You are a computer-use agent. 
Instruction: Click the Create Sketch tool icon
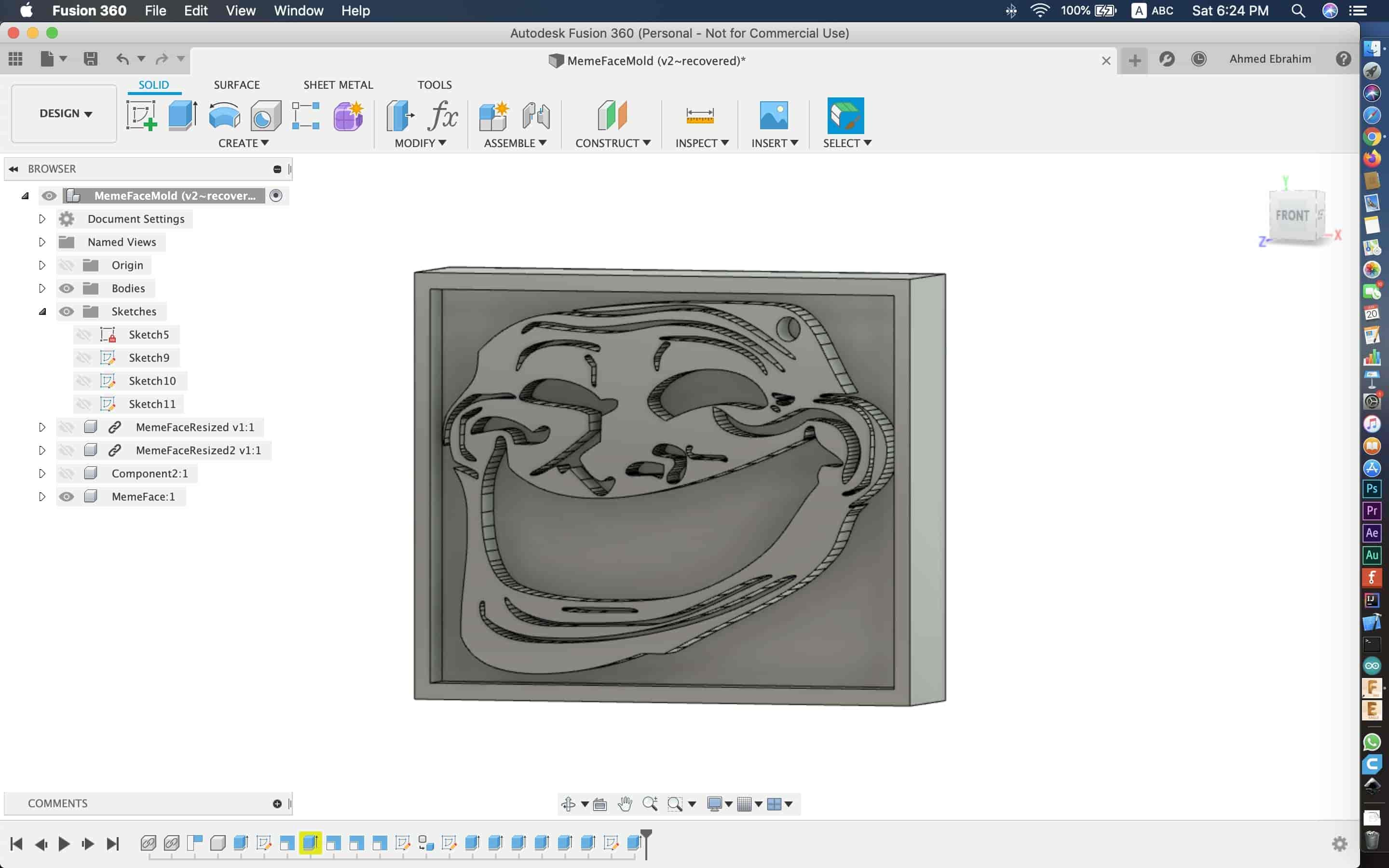[x=141, y=115]
